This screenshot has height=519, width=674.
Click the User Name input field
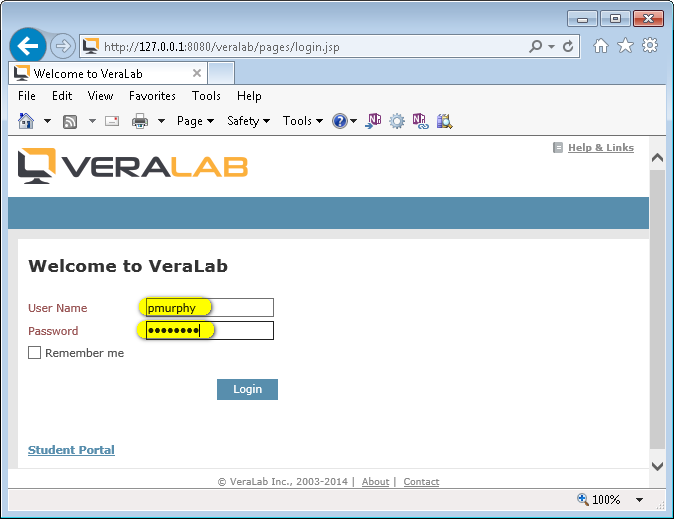(x=210, y=307)
